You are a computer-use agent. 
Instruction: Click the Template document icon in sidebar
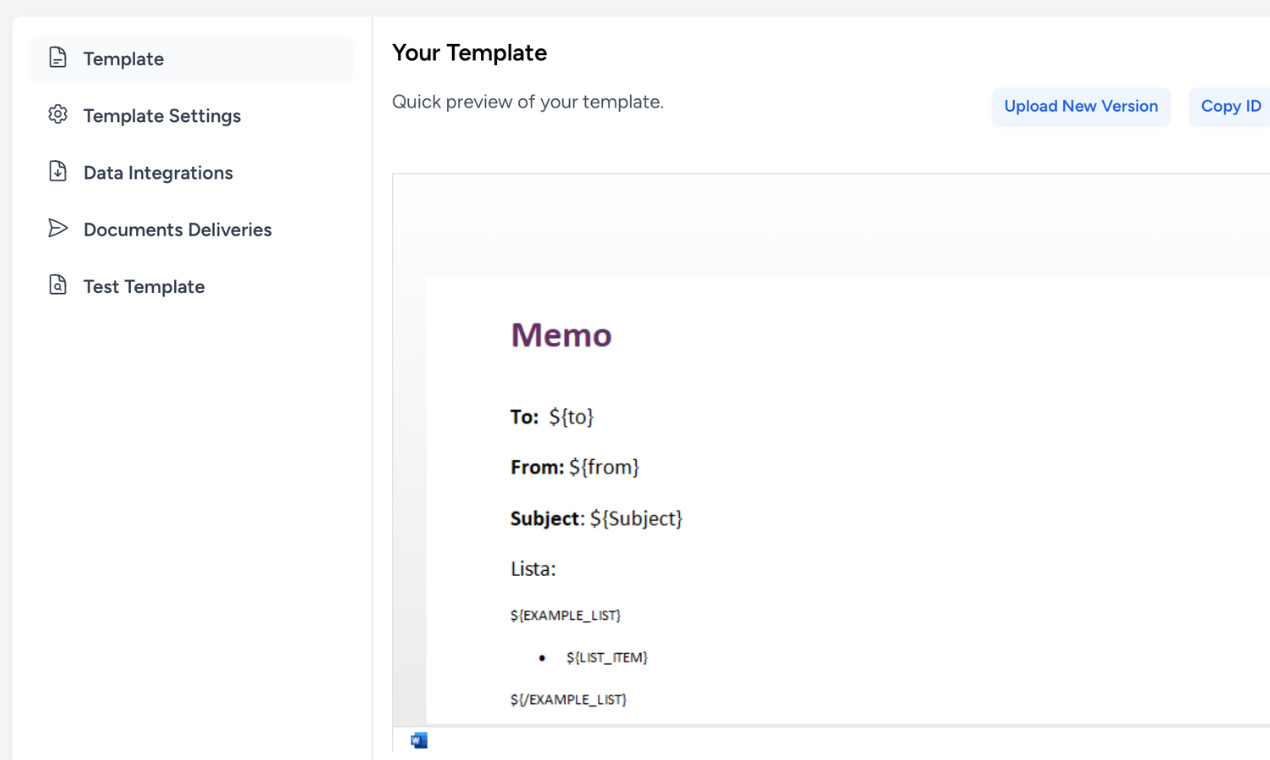click(58, 58)
